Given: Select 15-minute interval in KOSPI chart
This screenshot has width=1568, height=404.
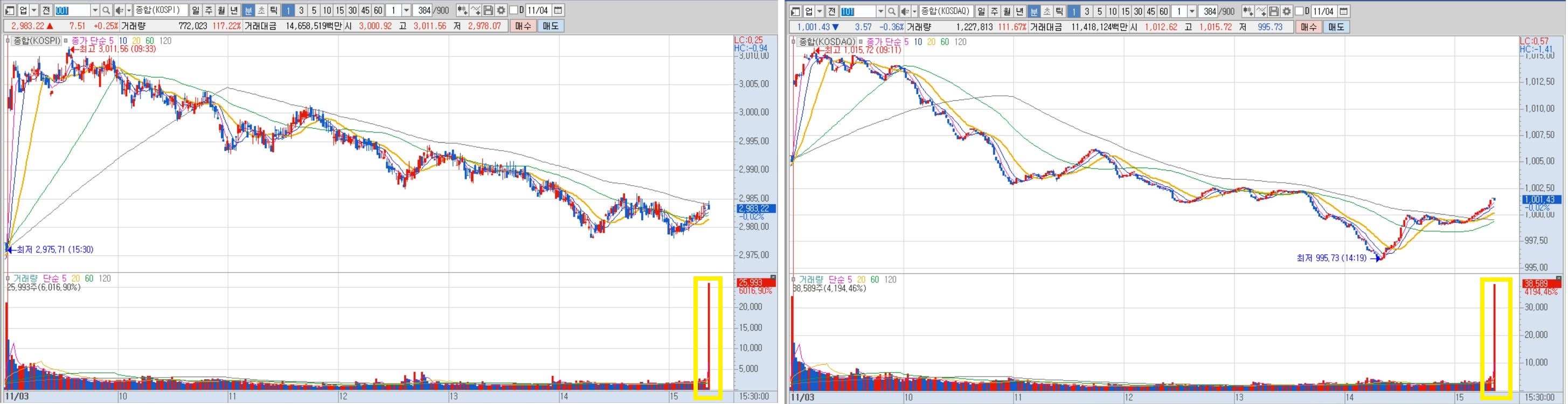Looking at the screenshot, I should (339, 10).
